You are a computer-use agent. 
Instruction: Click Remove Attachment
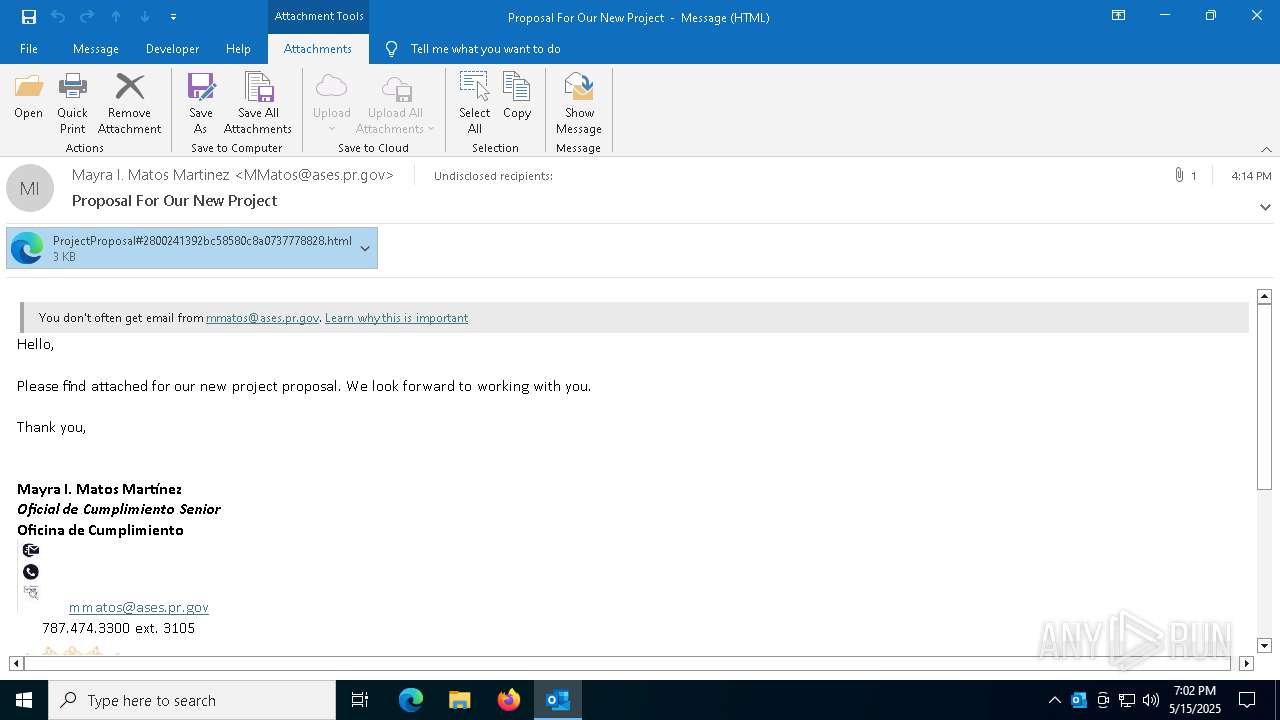pos(129,104)
